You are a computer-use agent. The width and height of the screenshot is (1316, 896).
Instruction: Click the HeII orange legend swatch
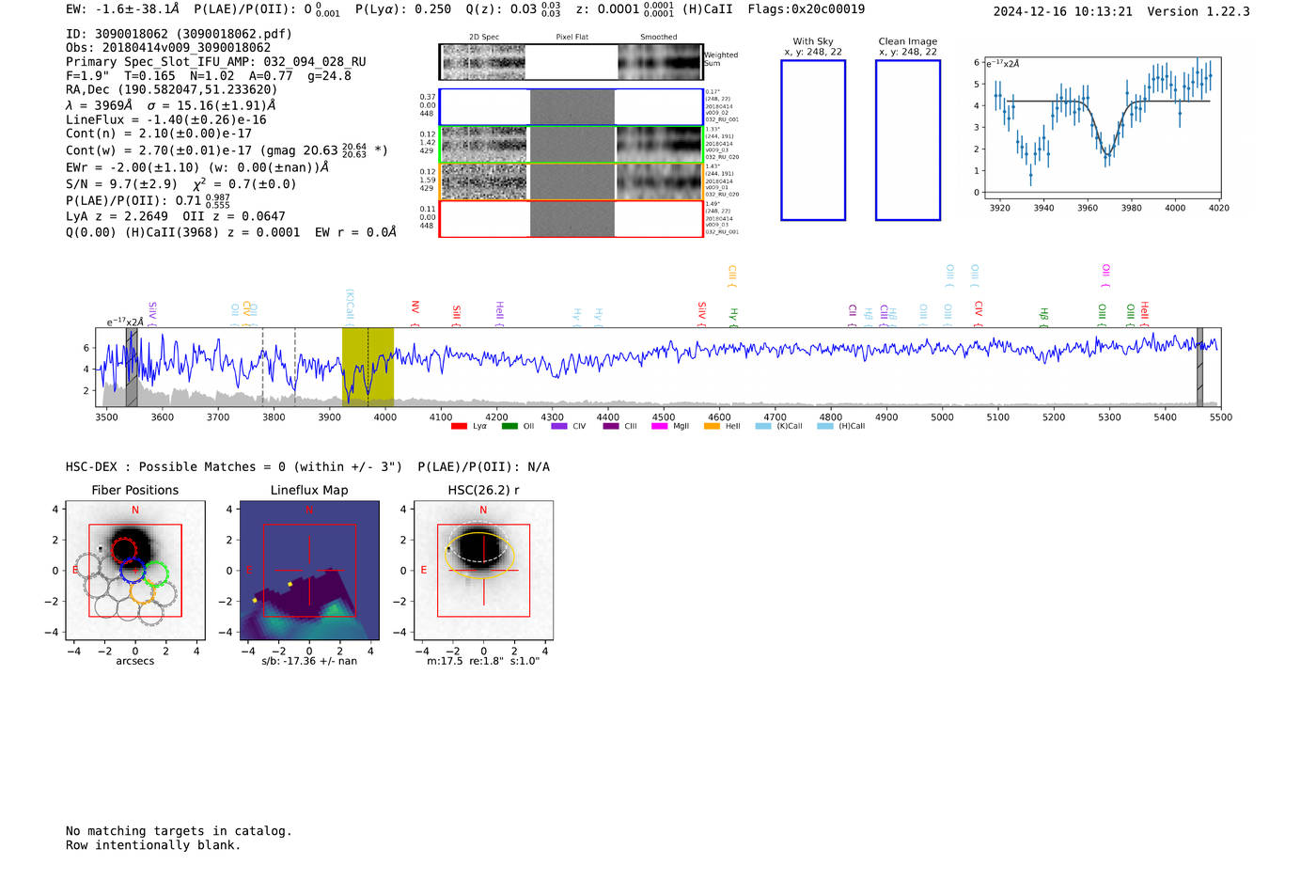click(712, 427)
